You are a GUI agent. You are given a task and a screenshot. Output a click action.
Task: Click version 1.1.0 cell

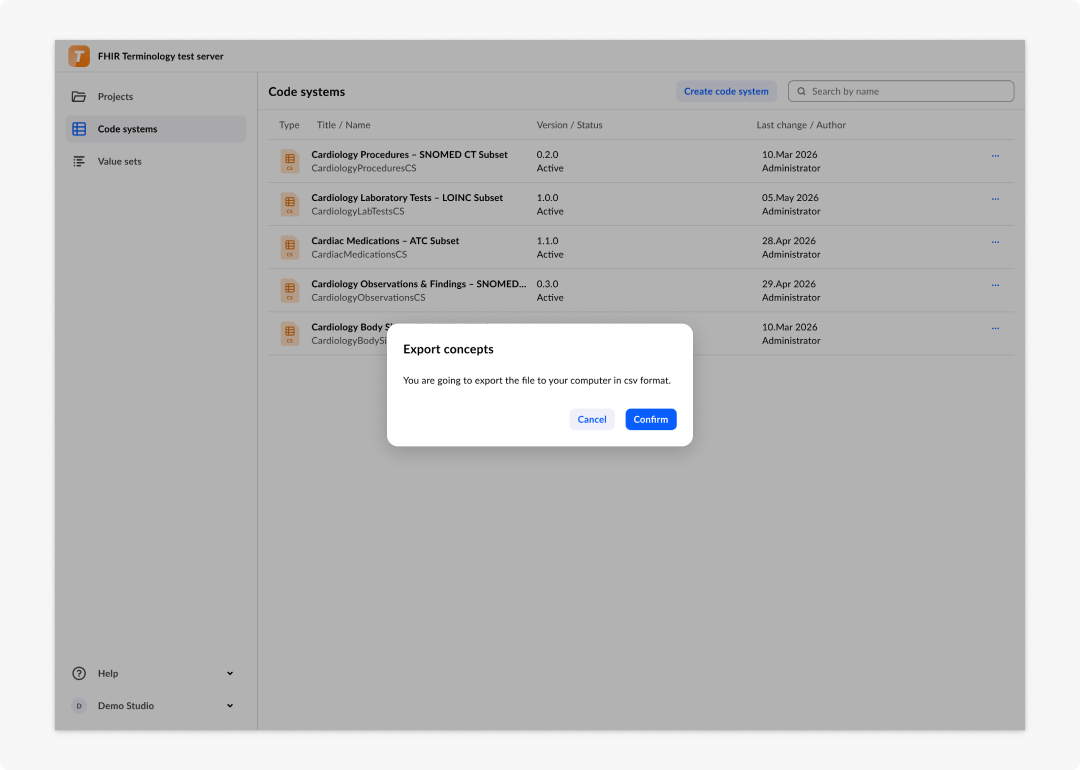click(548, 240)
